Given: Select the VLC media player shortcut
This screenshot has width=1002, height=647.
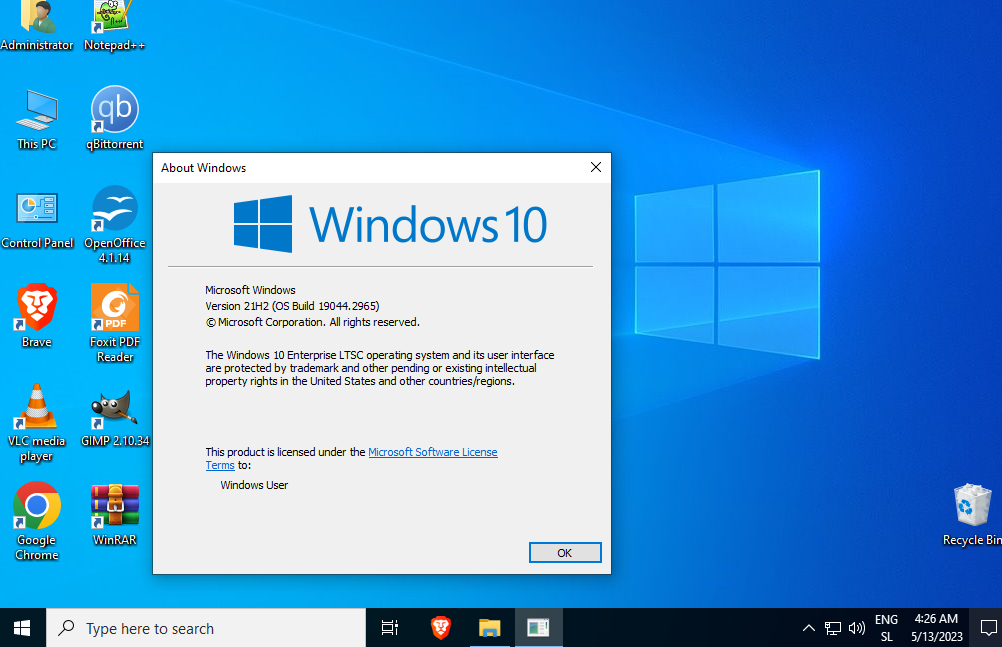Looking at the screenshot, I should pyautogui.click(x=36, y=423).
